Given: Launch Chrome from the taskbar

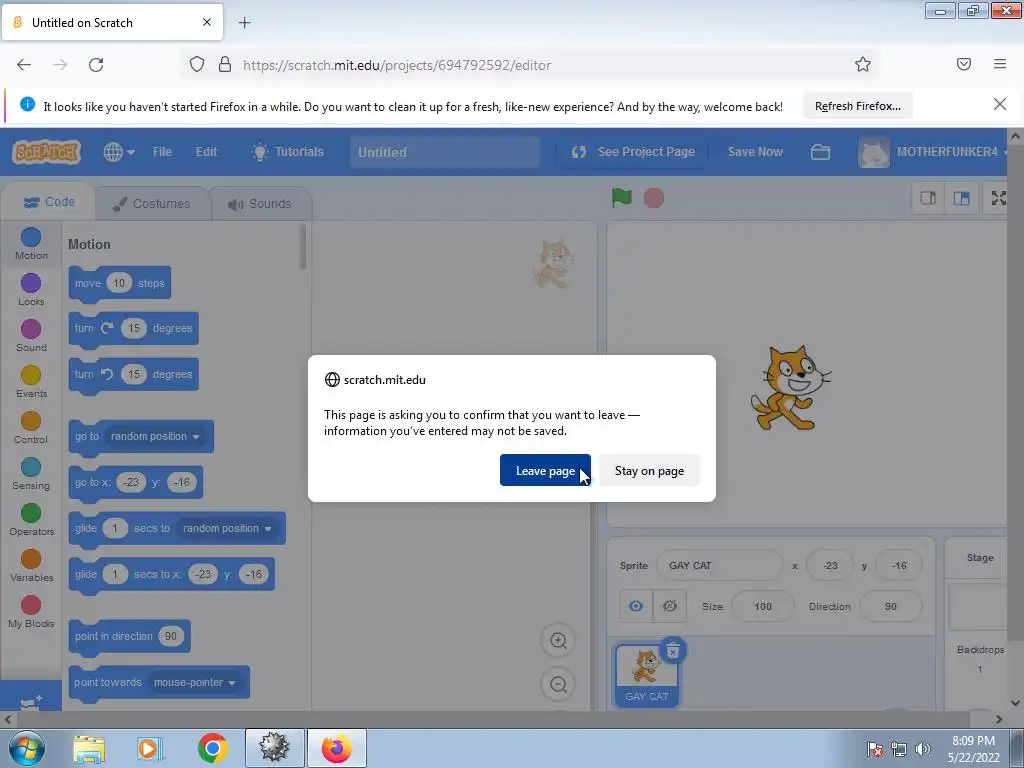Looking at the screenshot, I should pos(213,748).
